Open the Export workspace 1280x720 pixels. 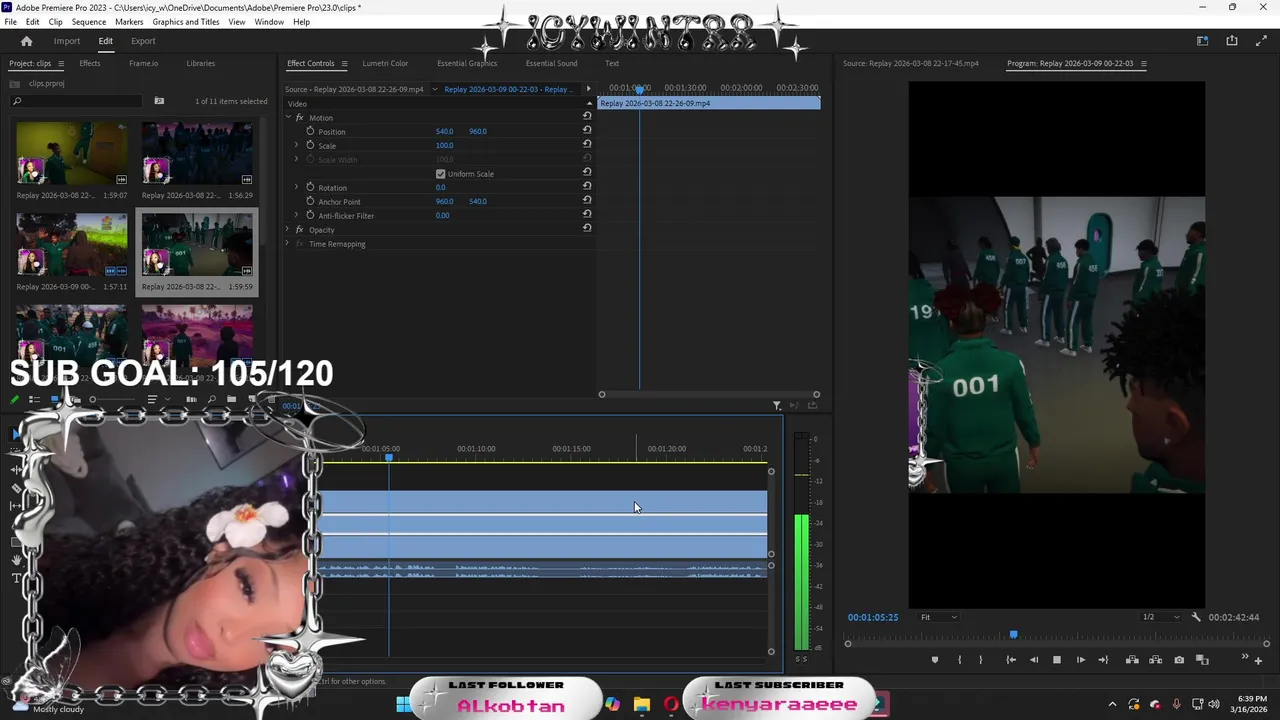[x=143, y=41]
